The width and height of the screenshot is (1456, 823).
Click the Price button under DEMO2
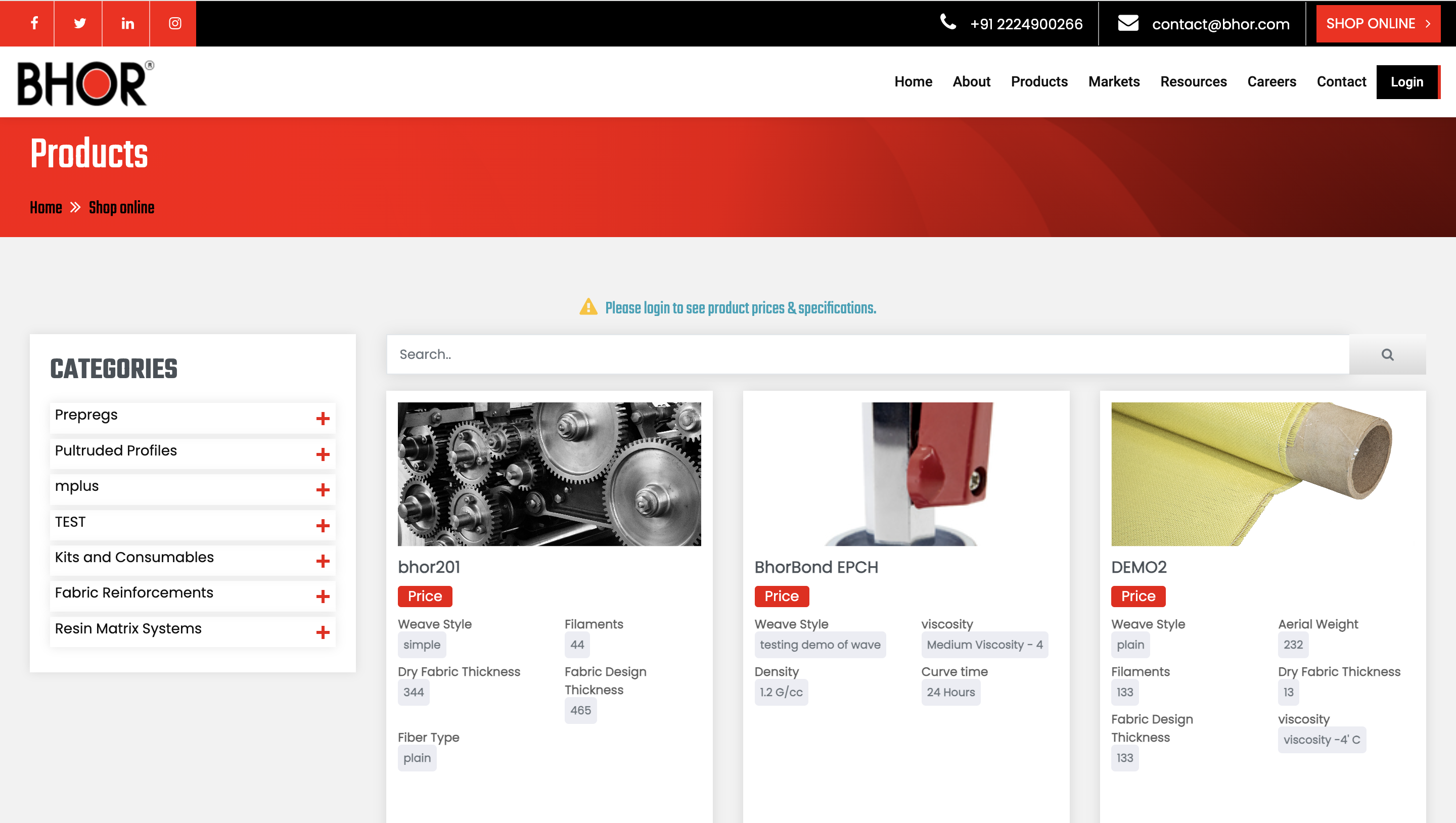tap(1138, 597)
